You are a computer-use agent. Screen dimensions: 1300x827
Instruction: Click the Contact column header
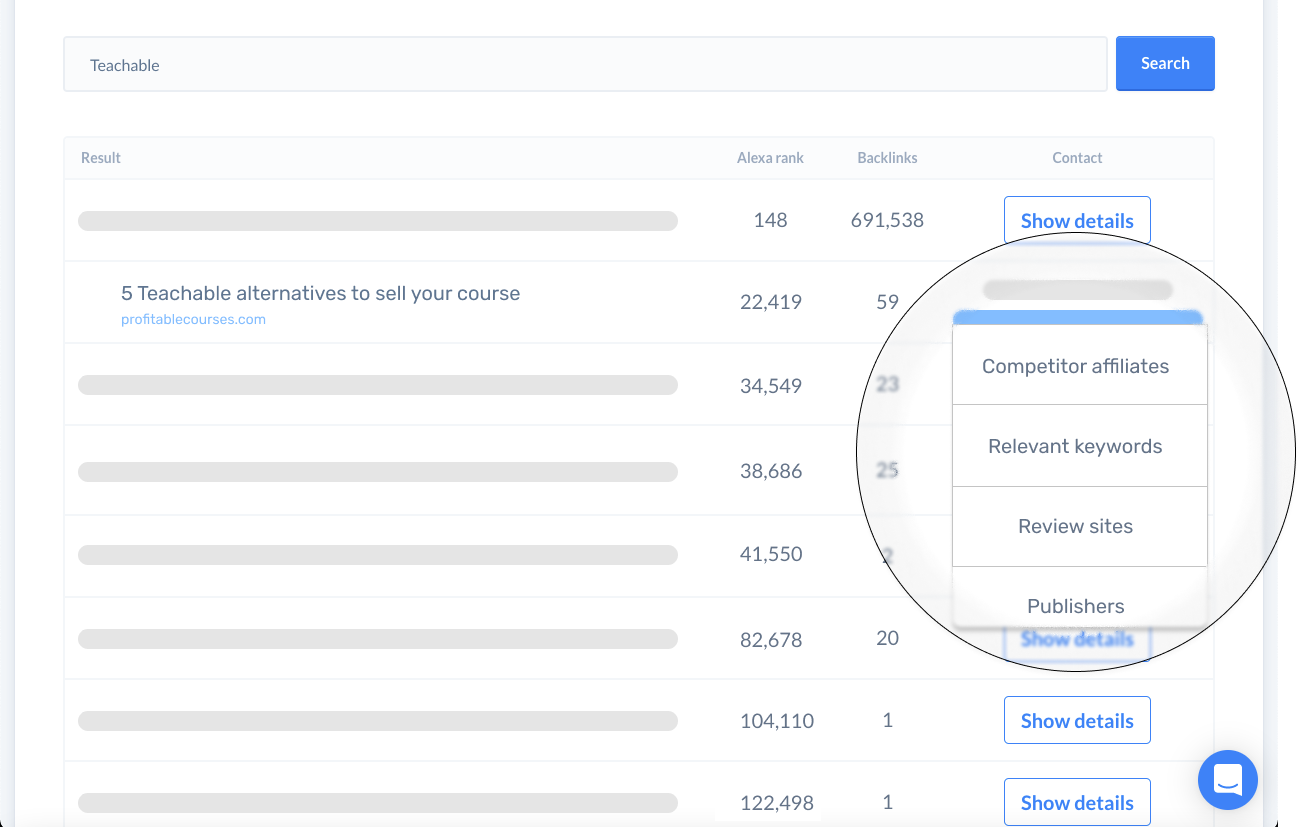[1077, 157]
